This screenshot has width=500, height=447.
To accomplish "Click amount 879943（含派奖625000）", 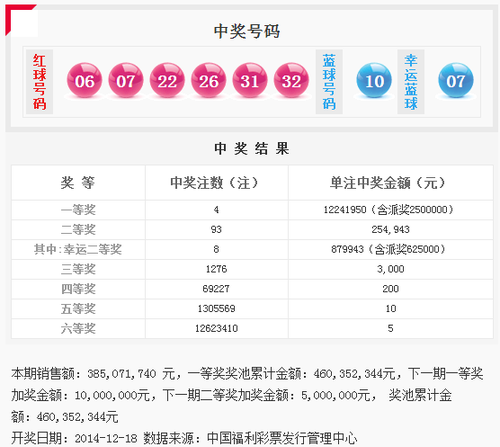I will tap(388, 249).
